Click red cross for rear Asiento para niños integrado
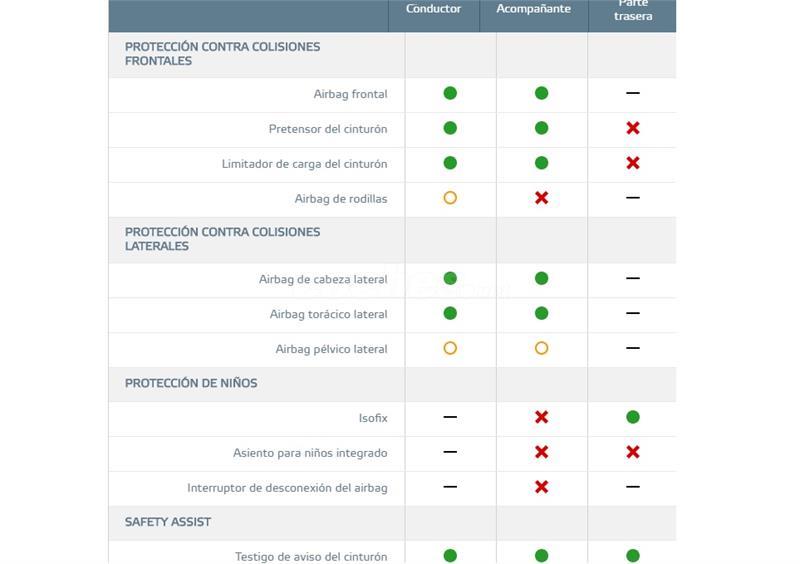 (x=633, y=452)
